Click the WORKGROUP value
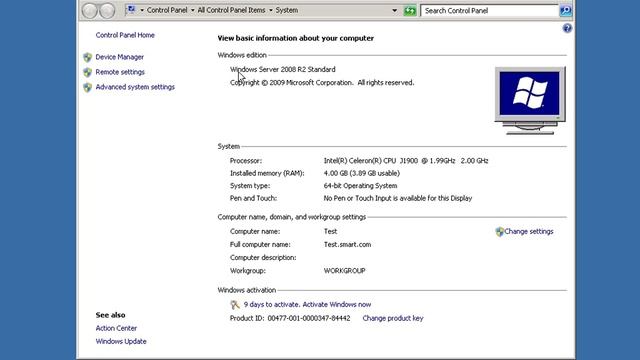 344,271
